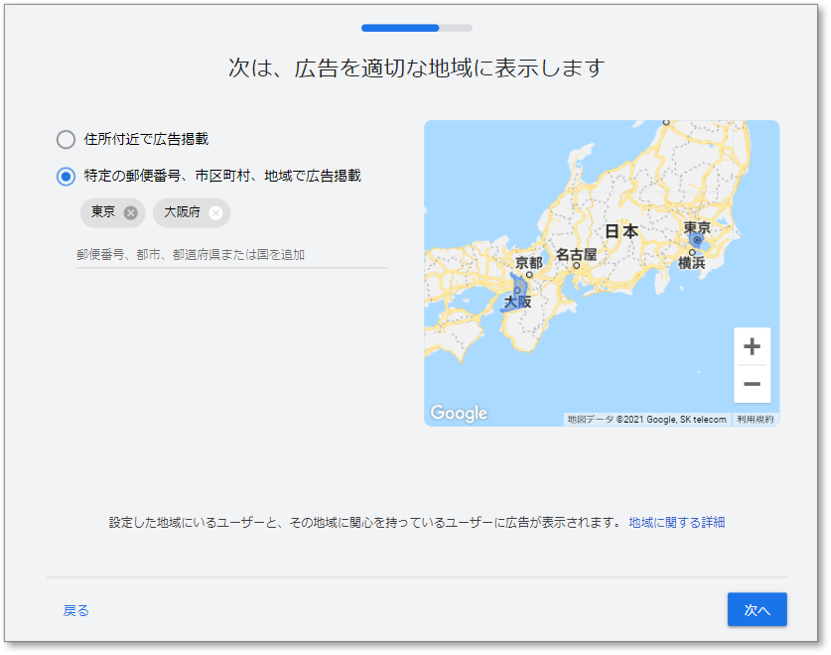Open the 地域に関する詳細 link
This screenshot has width=831, height=655.
(x=676, y=522)
